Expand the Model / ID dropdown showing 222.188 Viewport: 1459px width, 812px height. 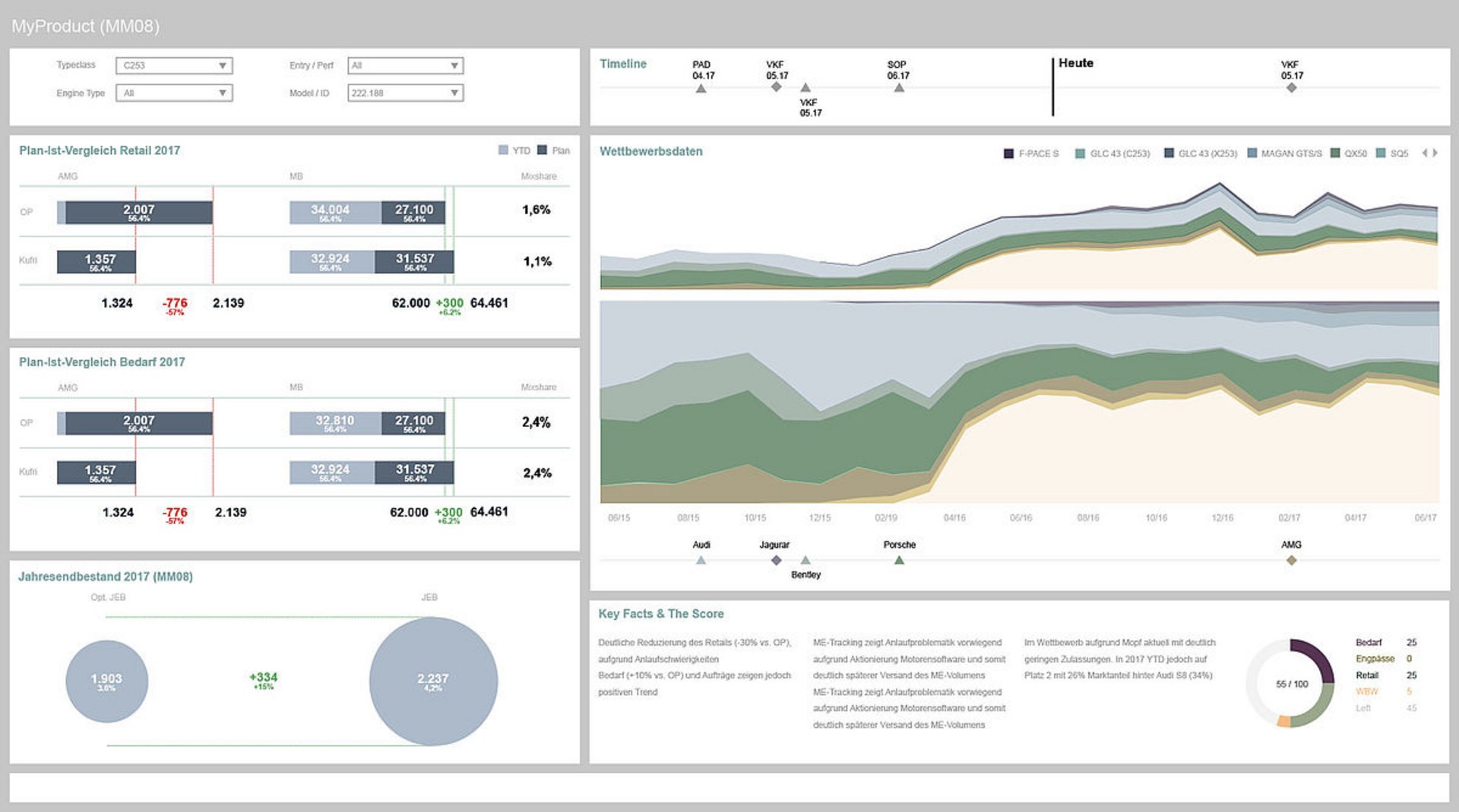[x=405, y=93]
